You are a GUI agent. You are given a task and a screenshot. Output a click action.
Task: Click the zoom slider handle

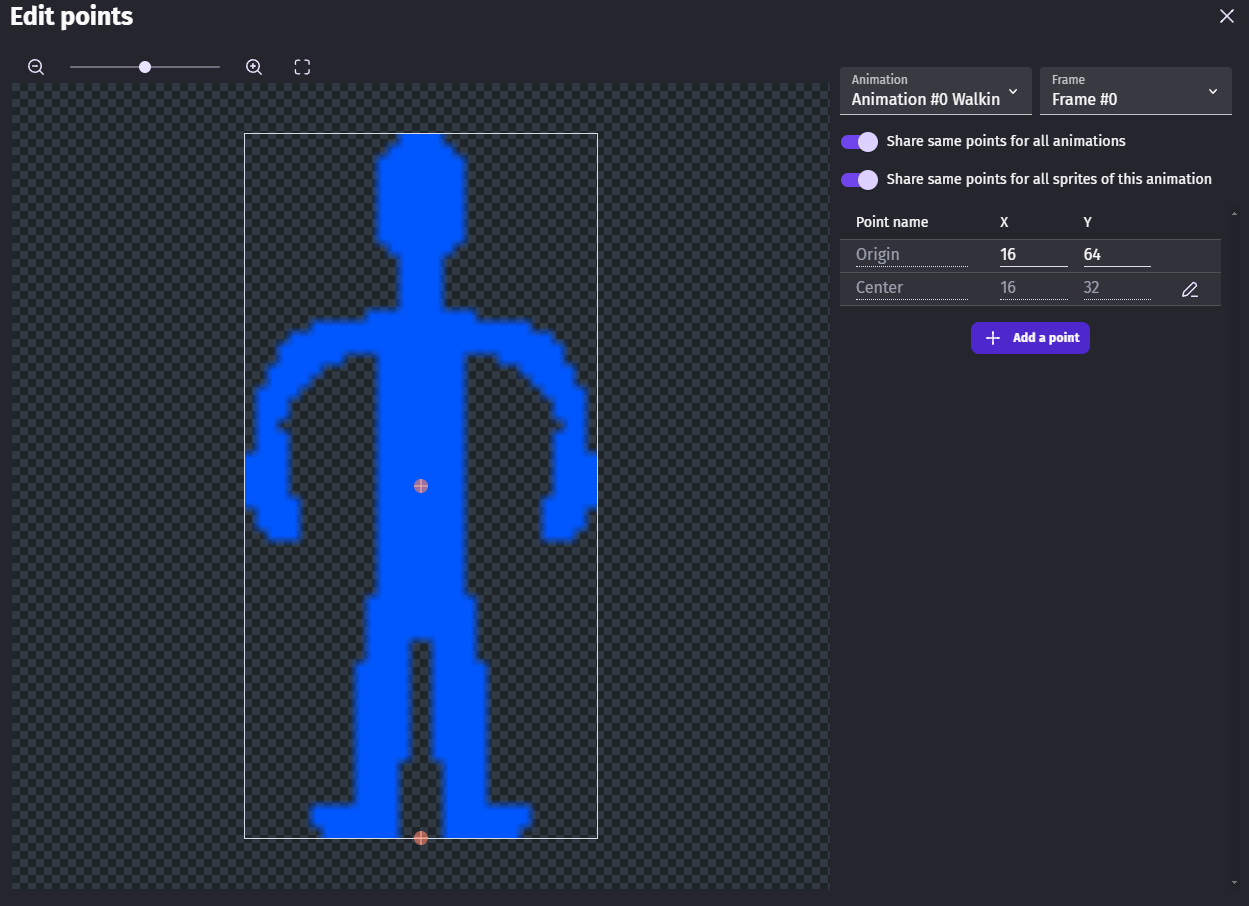click(145, 67)
